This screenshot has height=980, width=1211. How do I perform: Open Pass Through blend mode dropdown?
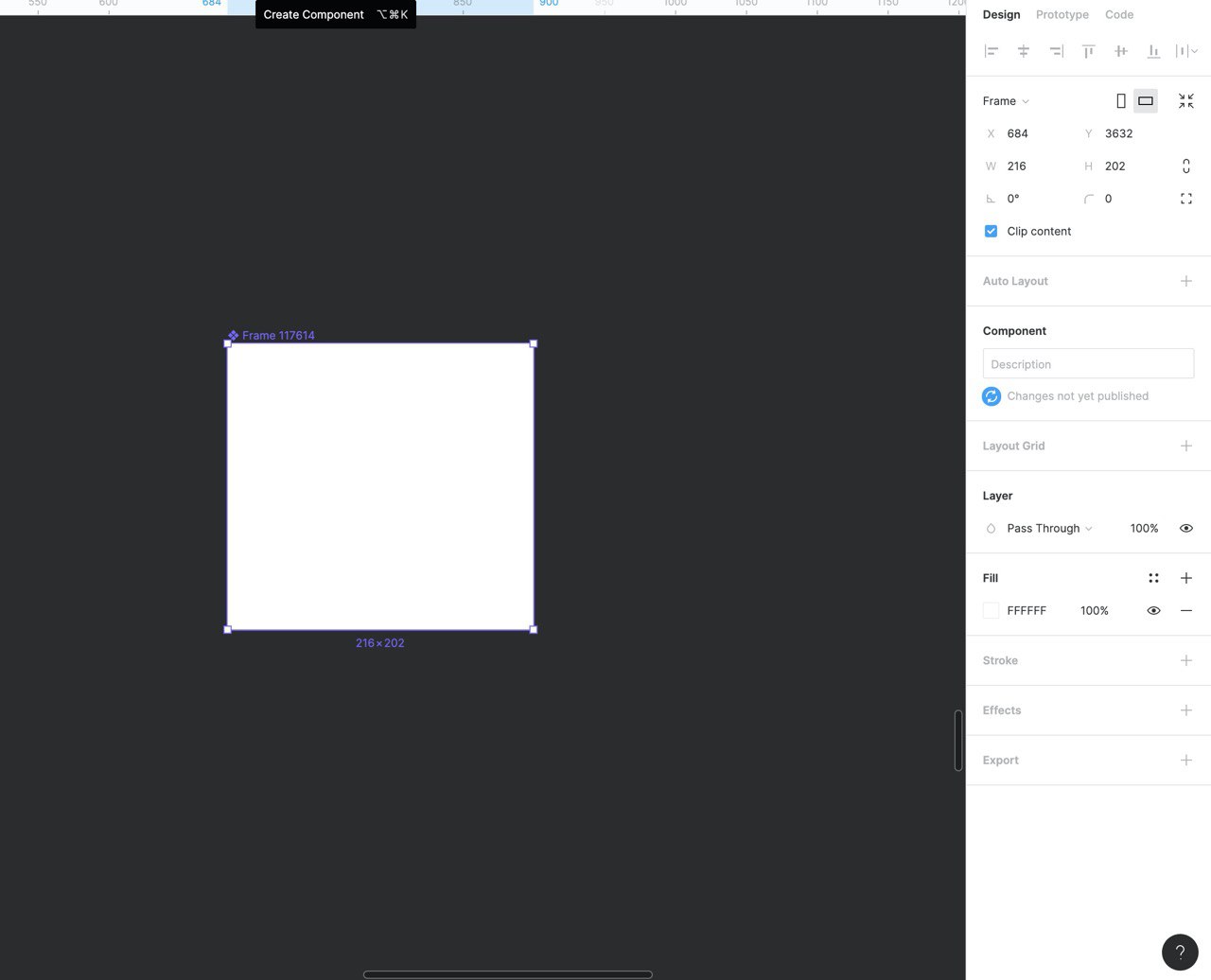[1049, 529]
